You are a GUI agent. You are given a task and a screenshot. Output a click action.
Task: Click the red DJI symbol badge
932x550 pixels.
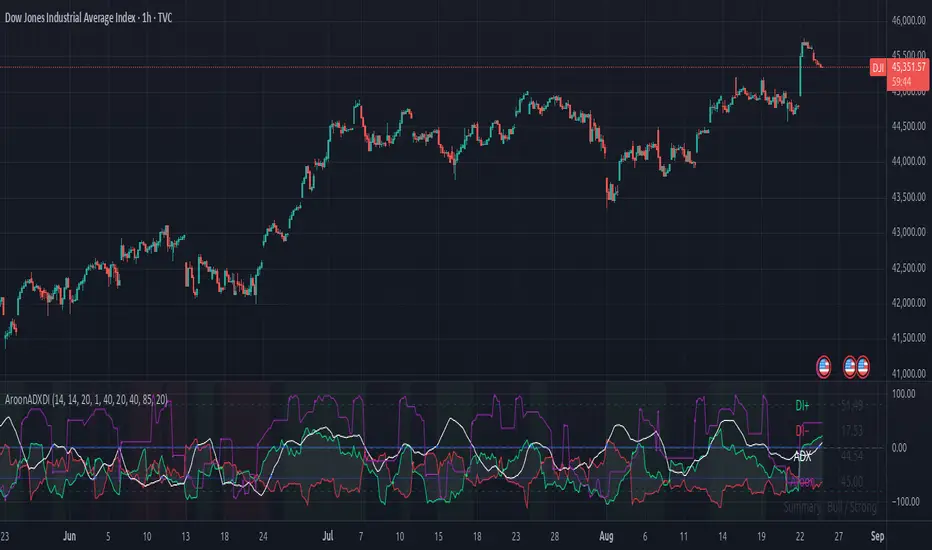pos(877,67)
